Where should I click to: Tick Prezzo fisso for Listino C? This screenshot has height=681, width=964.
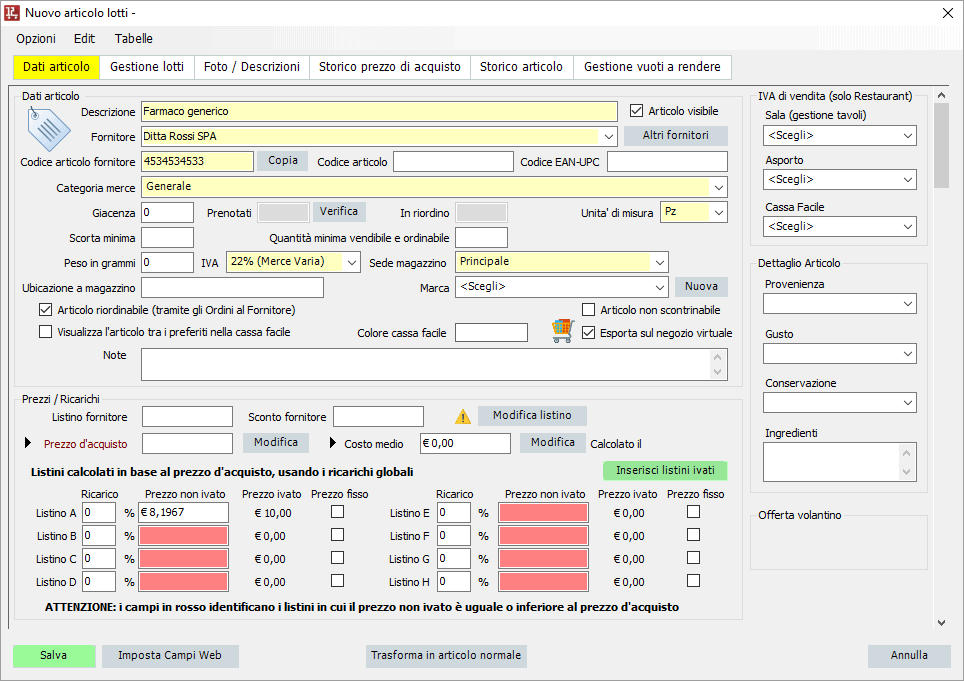coord(338,557)
